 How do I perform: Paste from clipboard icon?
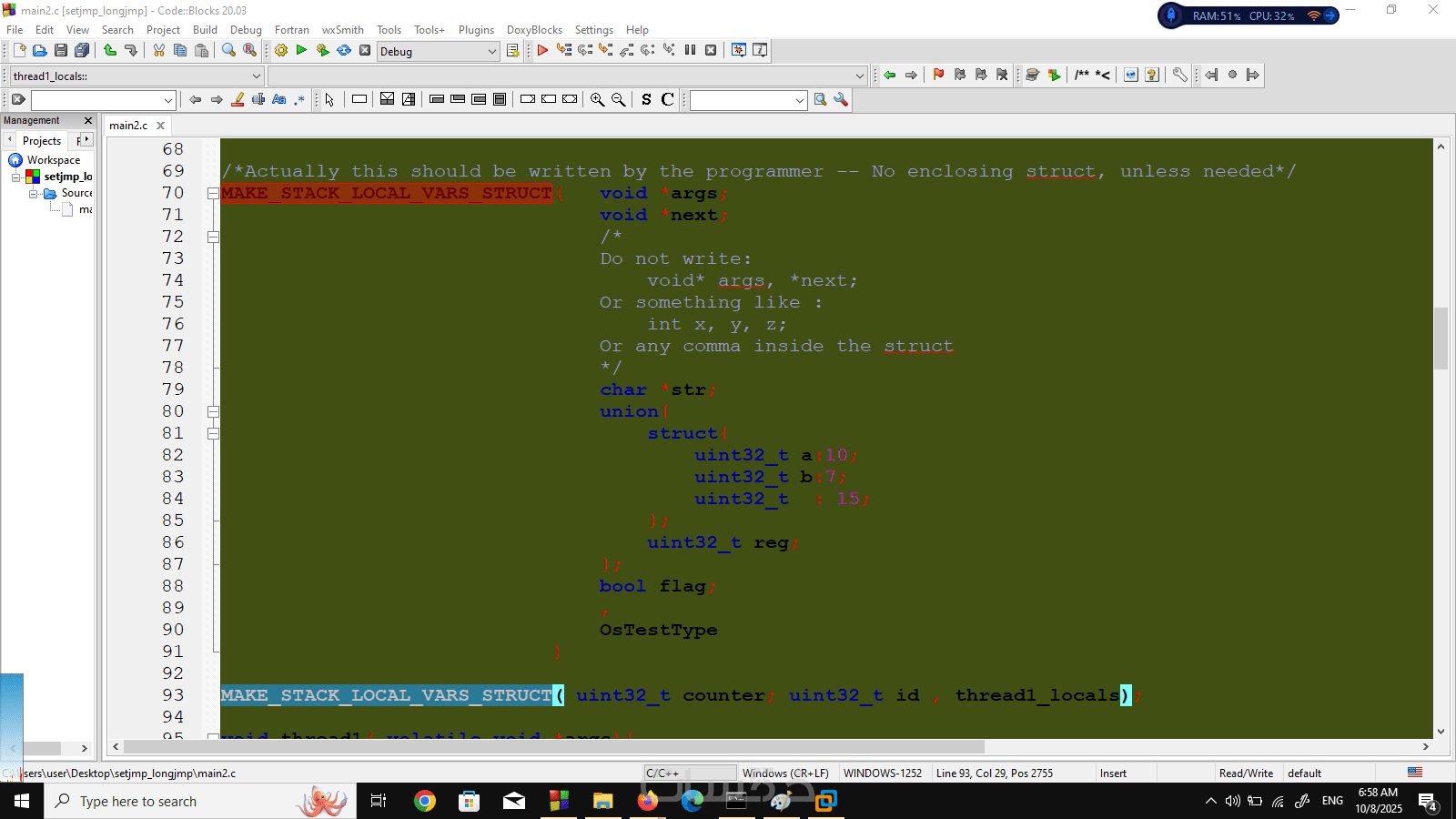[201, 51]
